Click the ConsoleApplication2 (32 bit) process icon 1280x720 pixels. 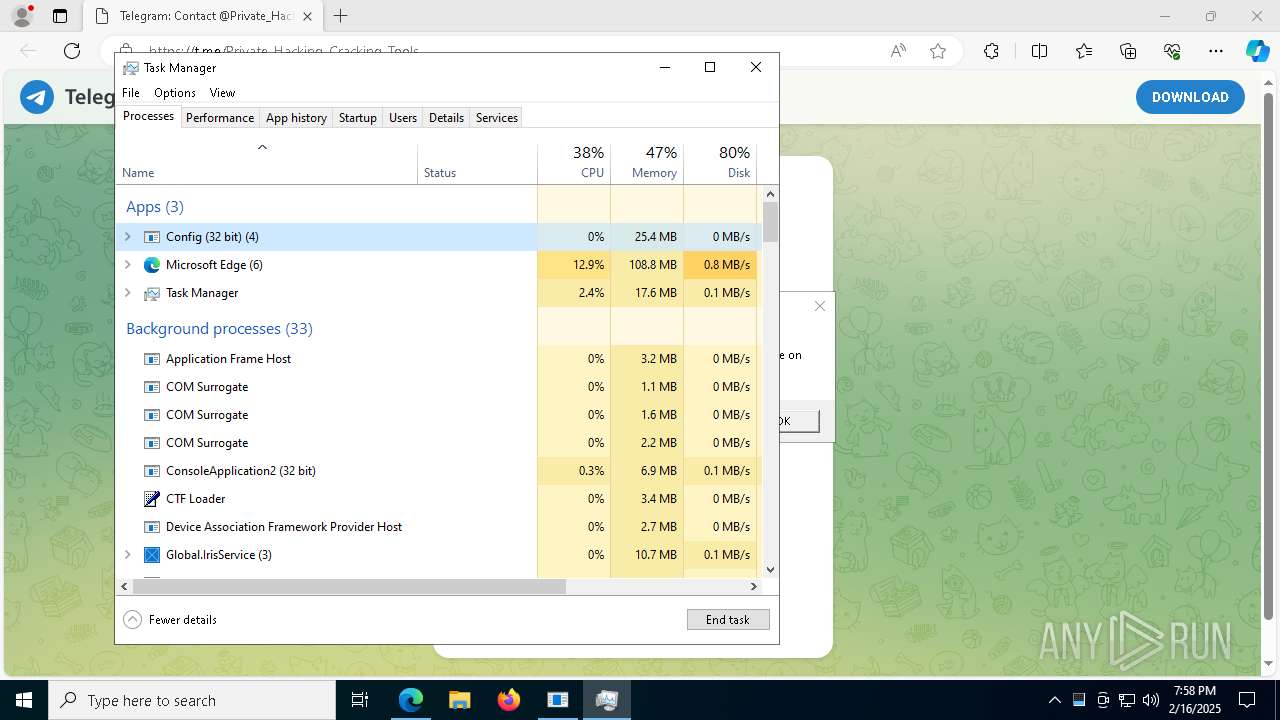[152, 471]
